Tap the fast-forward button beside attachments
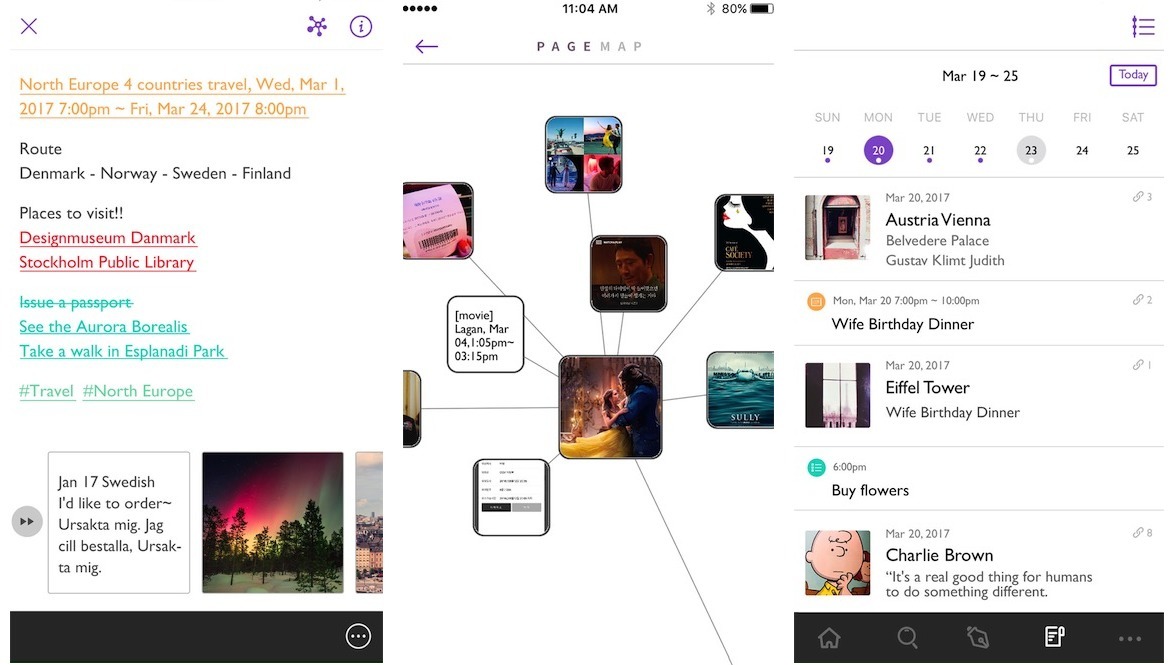Viewport: 1174px width, 665px height. pos(27,521)
